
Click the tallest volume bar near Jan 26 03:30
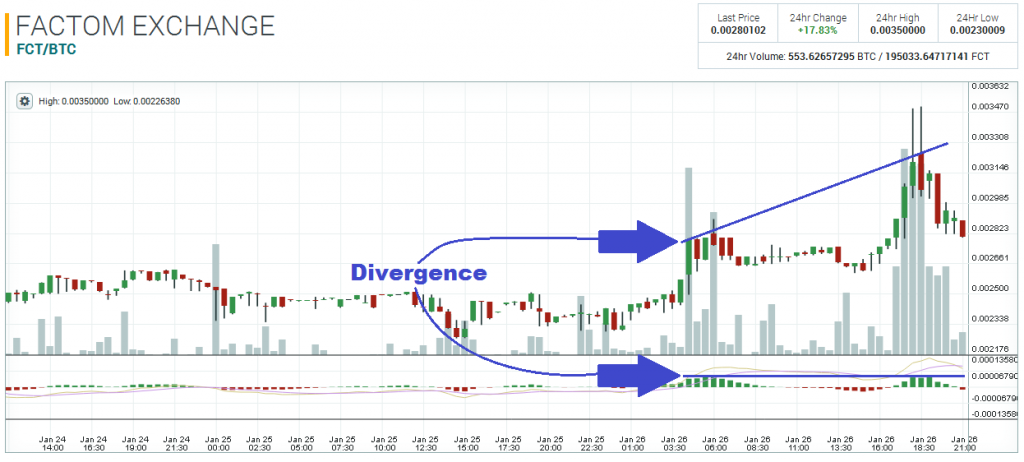(x=688, y=261)
